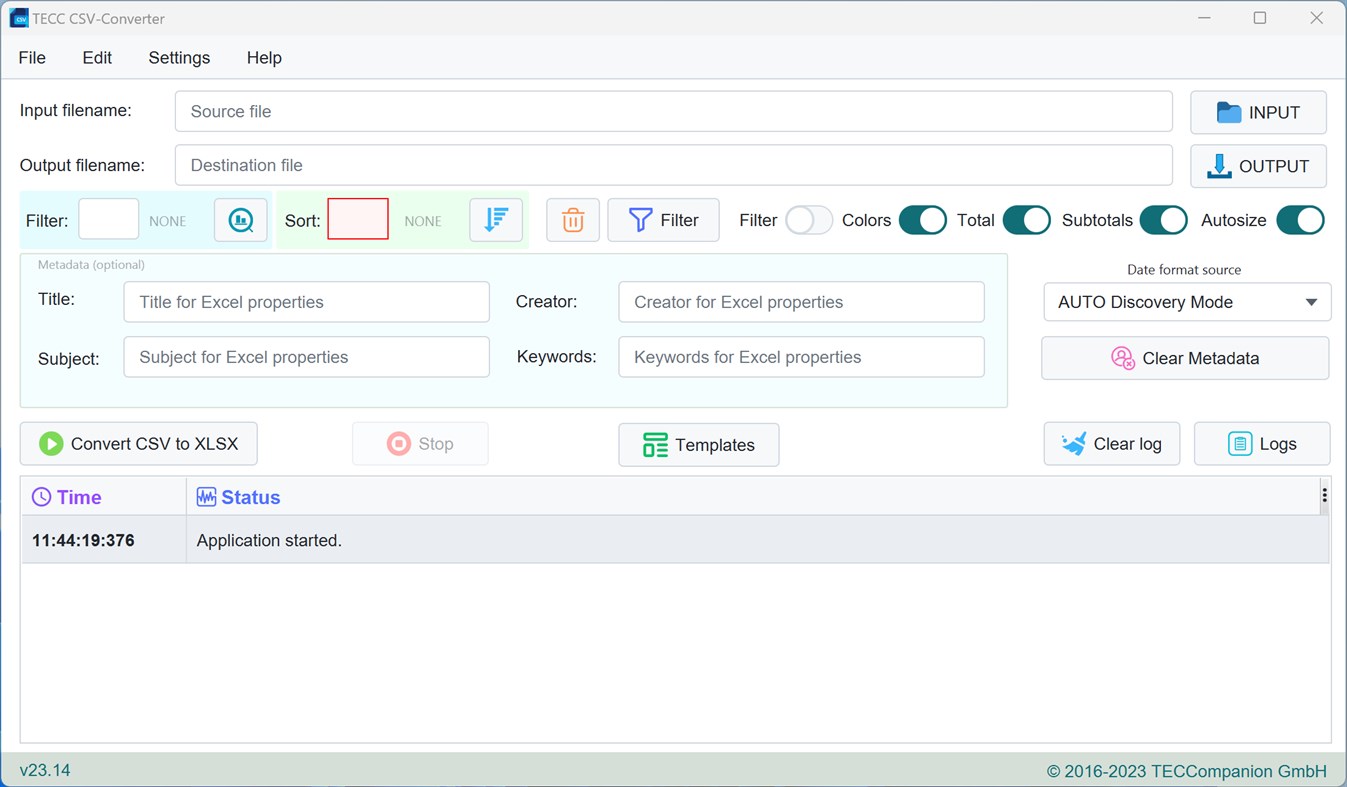
Task: Click the INPUT folder button
Action: 1258,112
